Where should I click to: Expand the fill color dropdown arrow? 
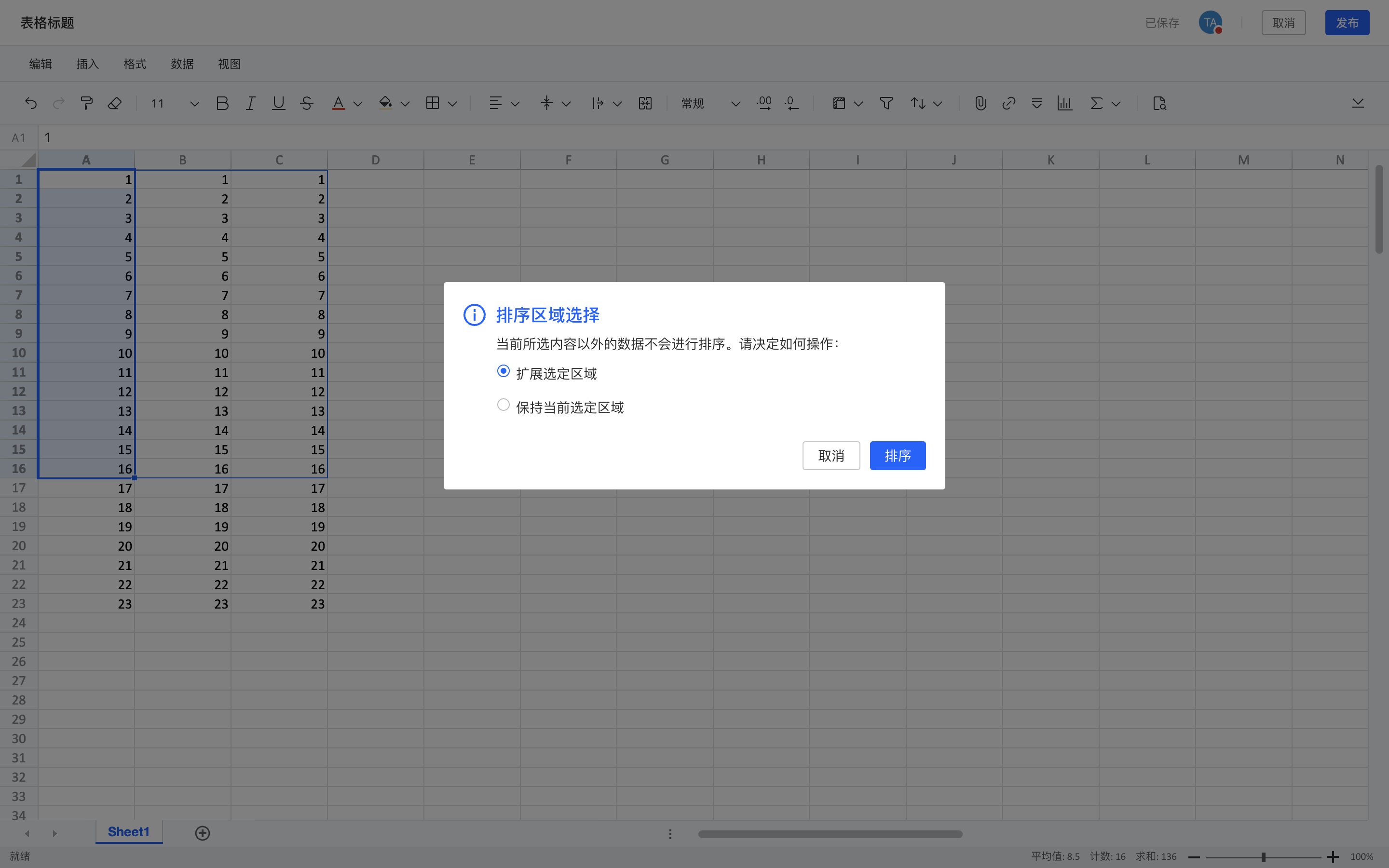(405, 104)
